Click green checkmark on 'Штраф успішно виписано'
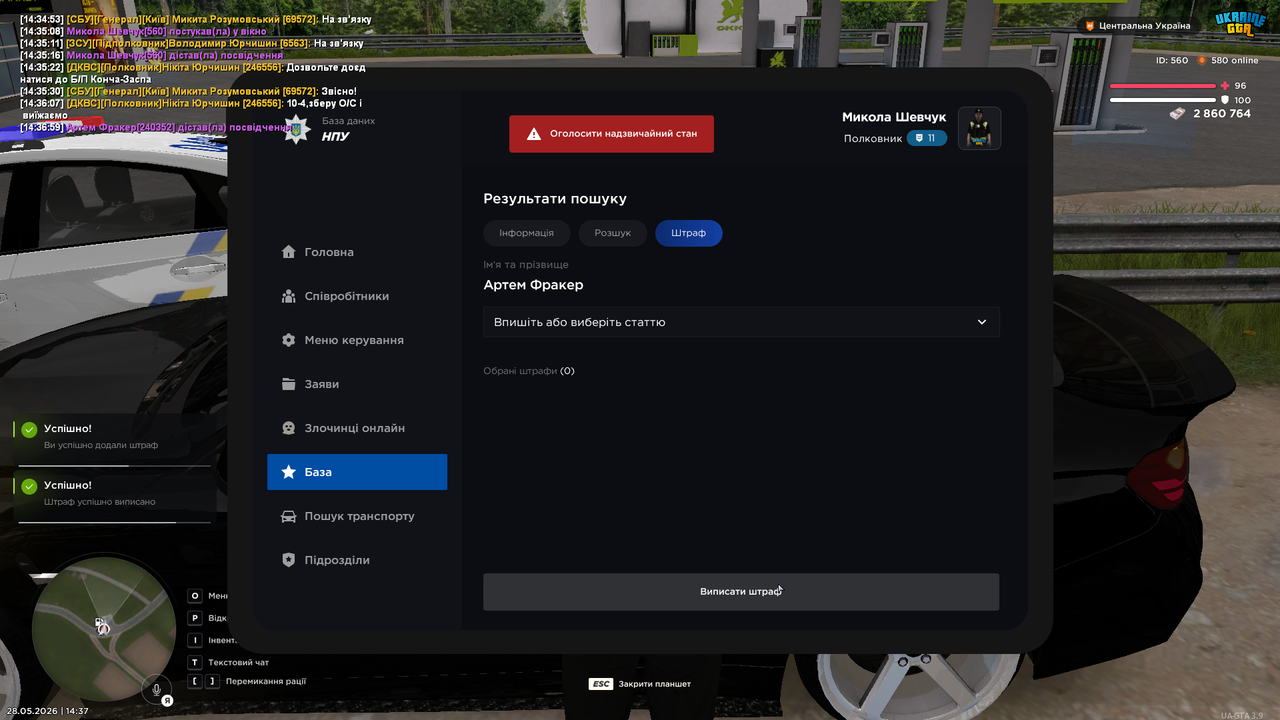The height and width of the screenshot is (720, 1280). tap(29, 486)
